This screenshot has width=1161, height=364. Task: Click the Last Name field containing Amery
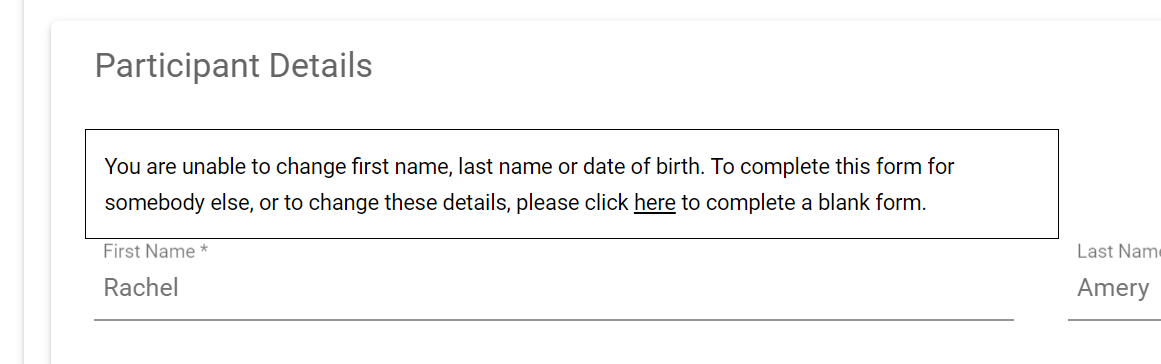pyautogui.click(x=1114, y=287)
